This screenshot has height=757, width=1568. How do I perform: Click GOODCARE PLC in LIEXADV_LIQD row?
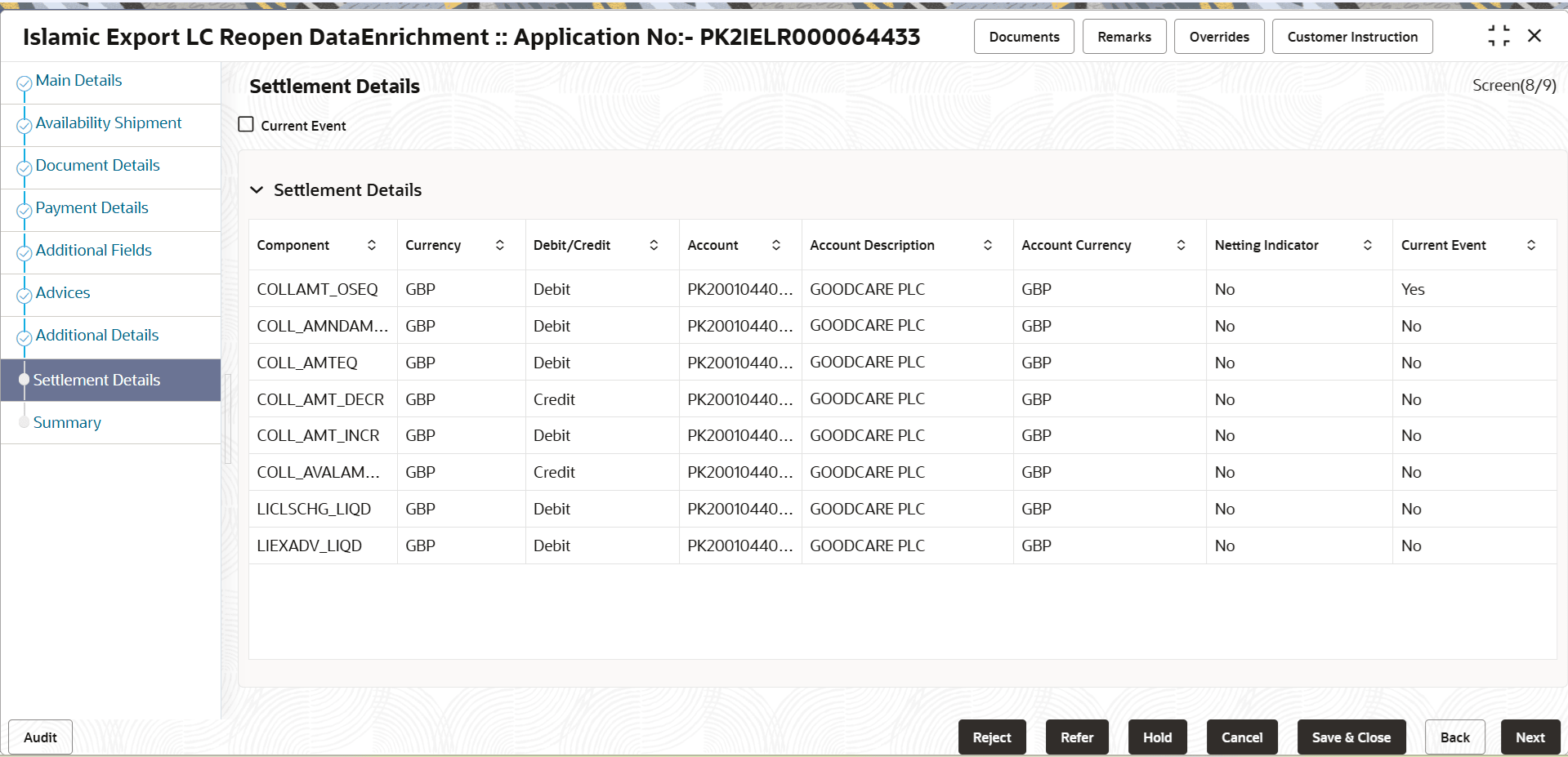coord(867,545)
